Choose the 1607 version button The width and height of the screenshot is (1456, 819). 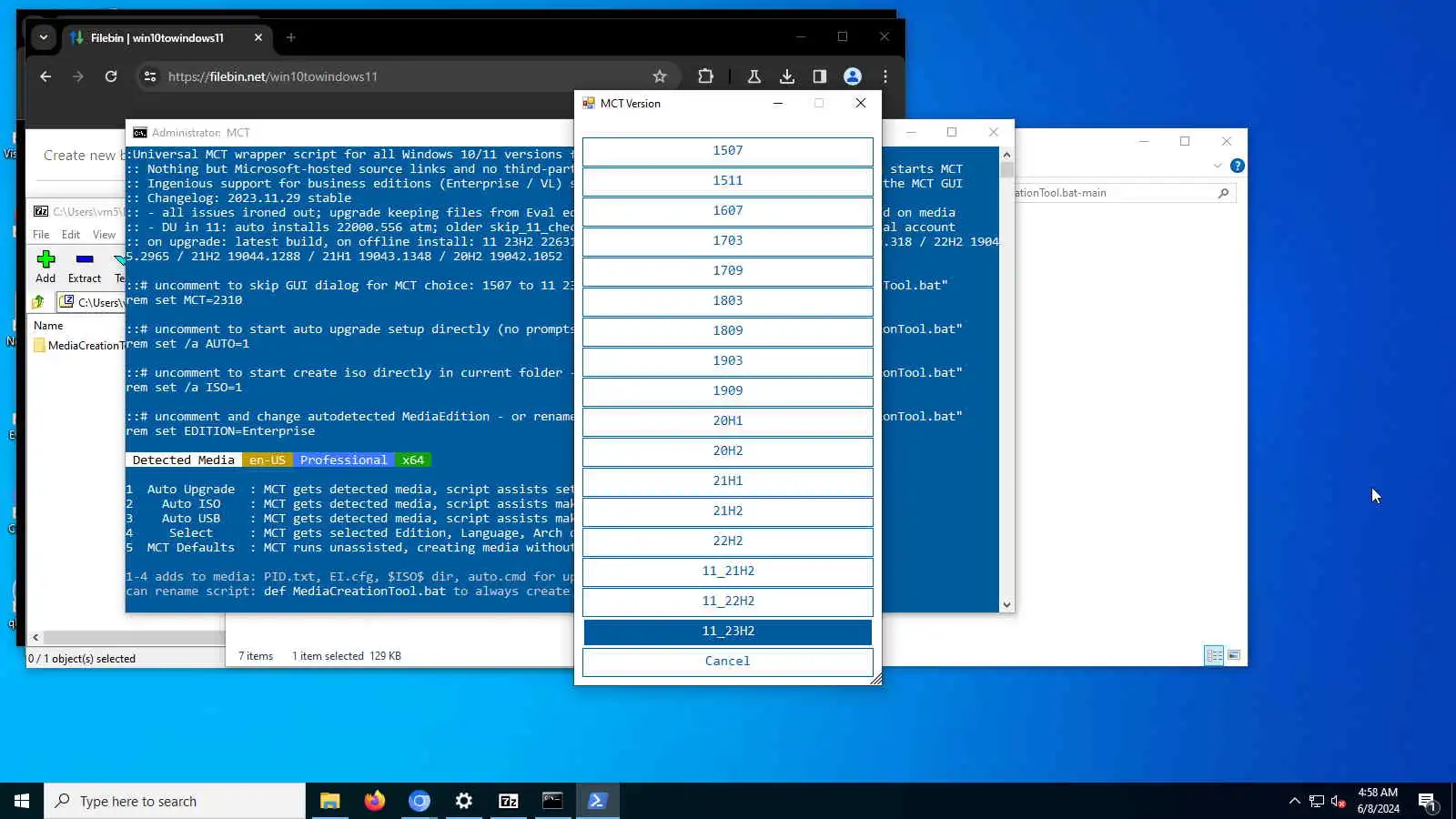click(727, 211)
